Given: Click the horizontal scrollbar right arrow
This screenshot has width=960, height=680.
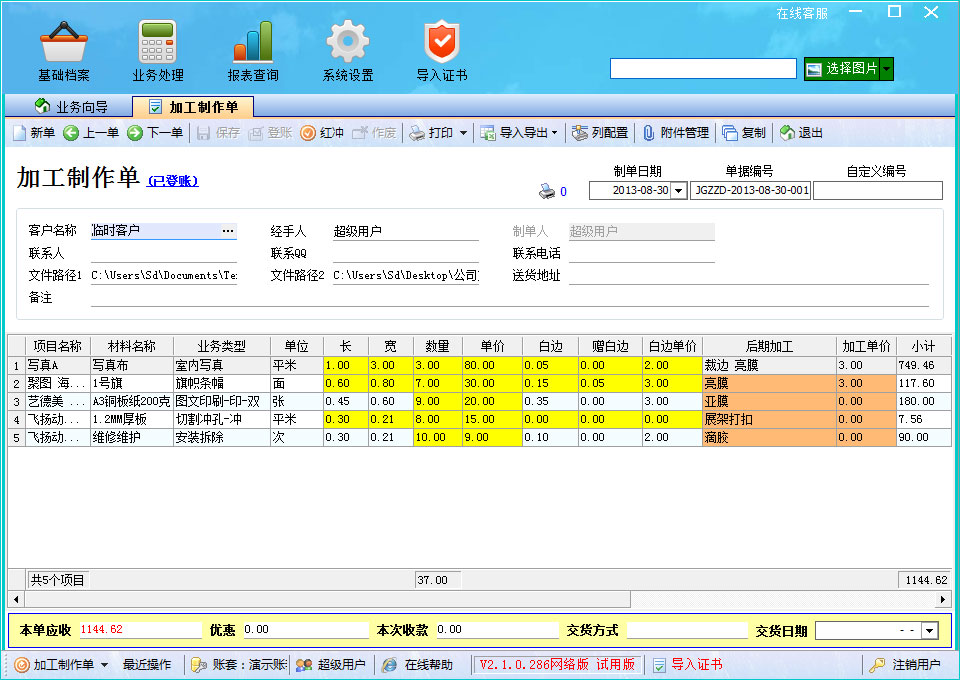Looking at the screenshot, I should [942, 599].
